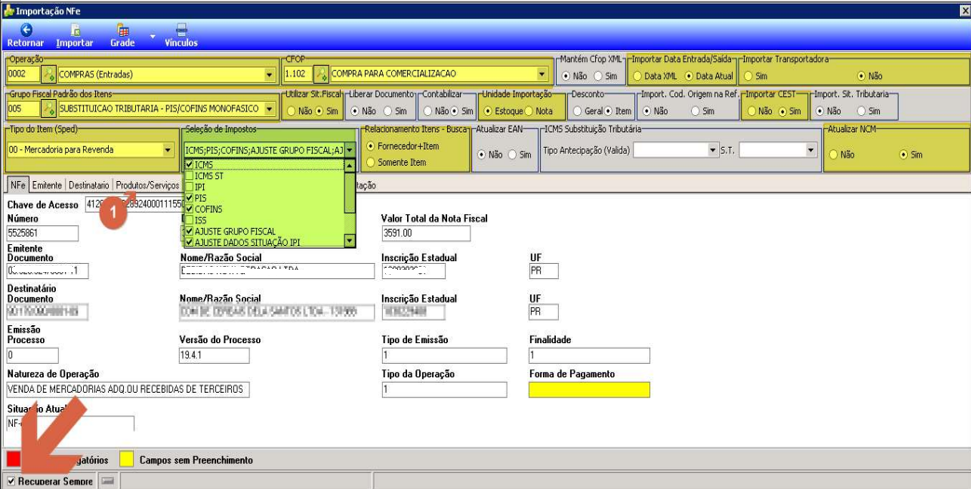The image size is (971, 489).
Task: Click the Tipo da Operação field
Action: pos(445,389)
